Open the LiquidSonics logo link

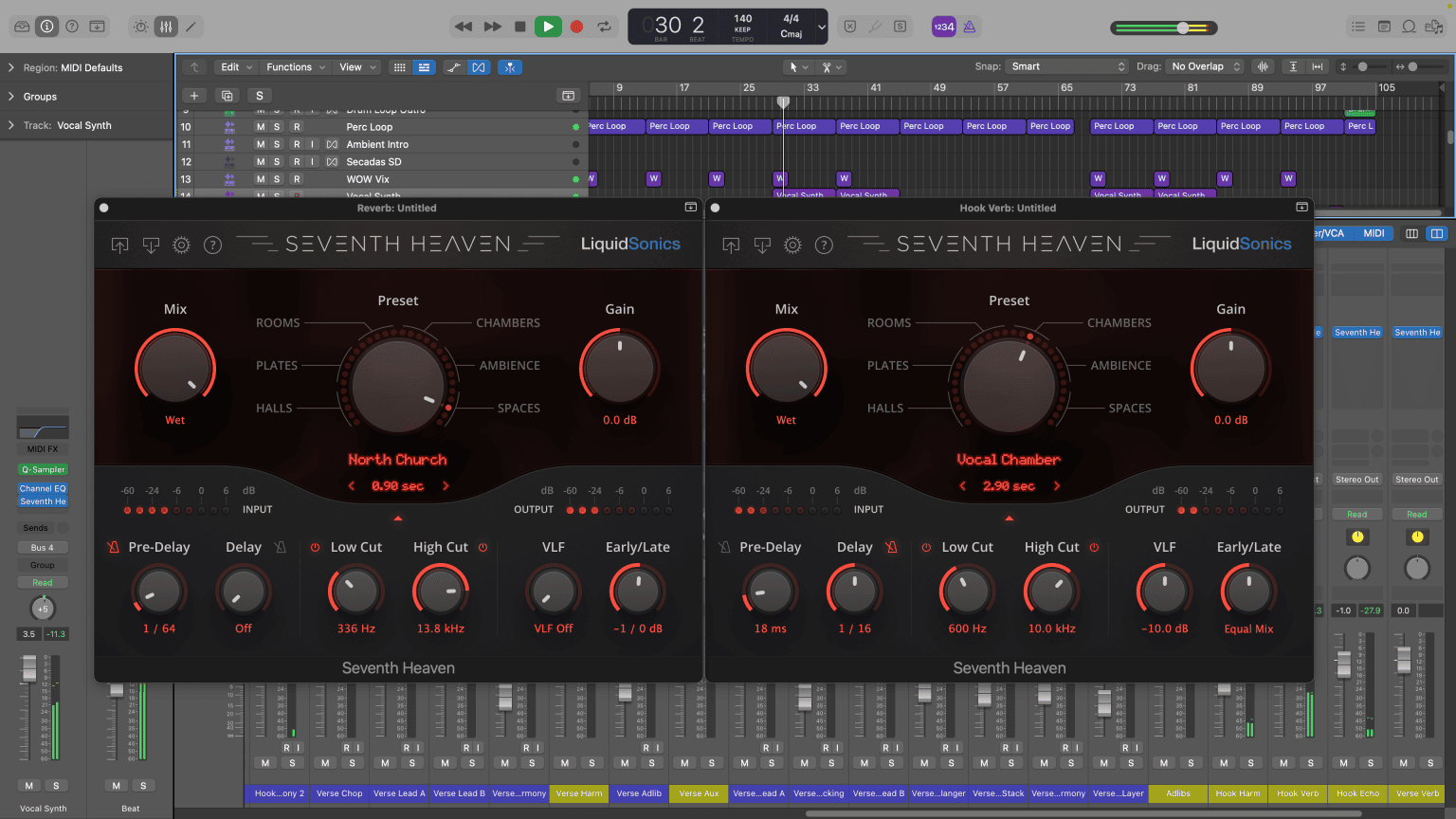tap(630, 244)
